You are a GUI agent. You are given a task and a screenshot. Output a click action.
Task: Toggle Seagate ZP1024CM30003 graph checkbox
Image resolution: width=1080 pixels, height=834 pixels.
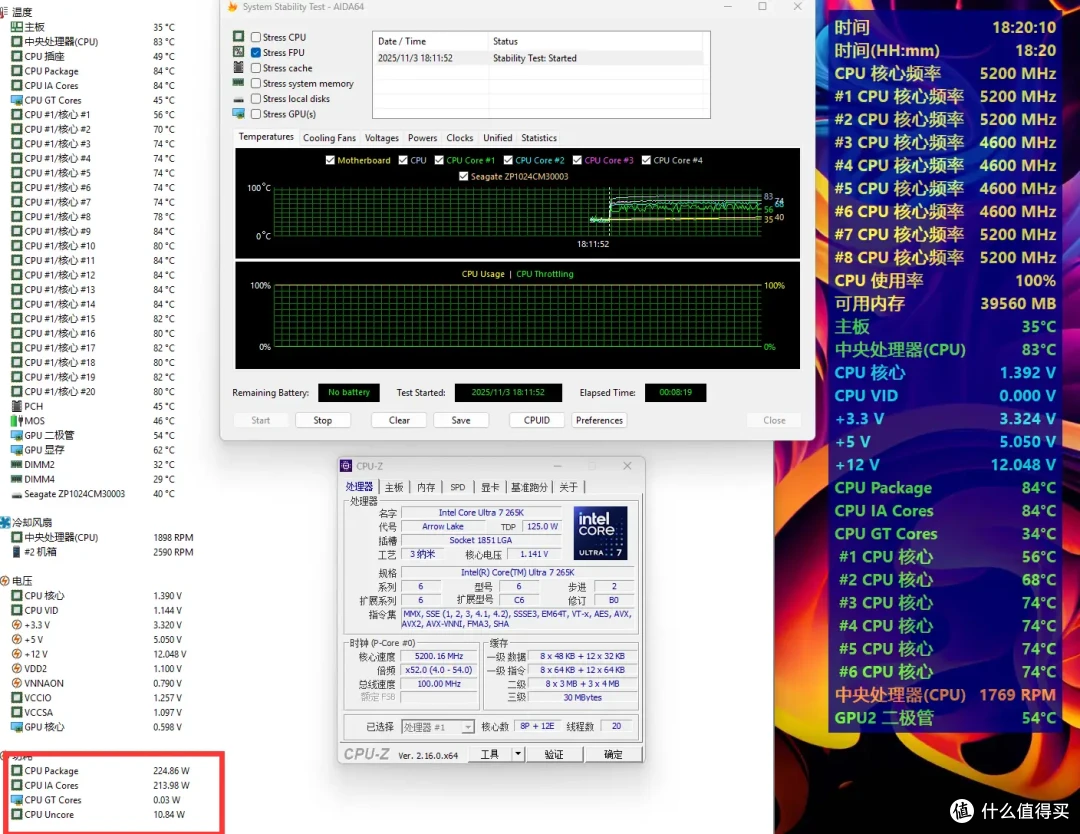(464, 176)
